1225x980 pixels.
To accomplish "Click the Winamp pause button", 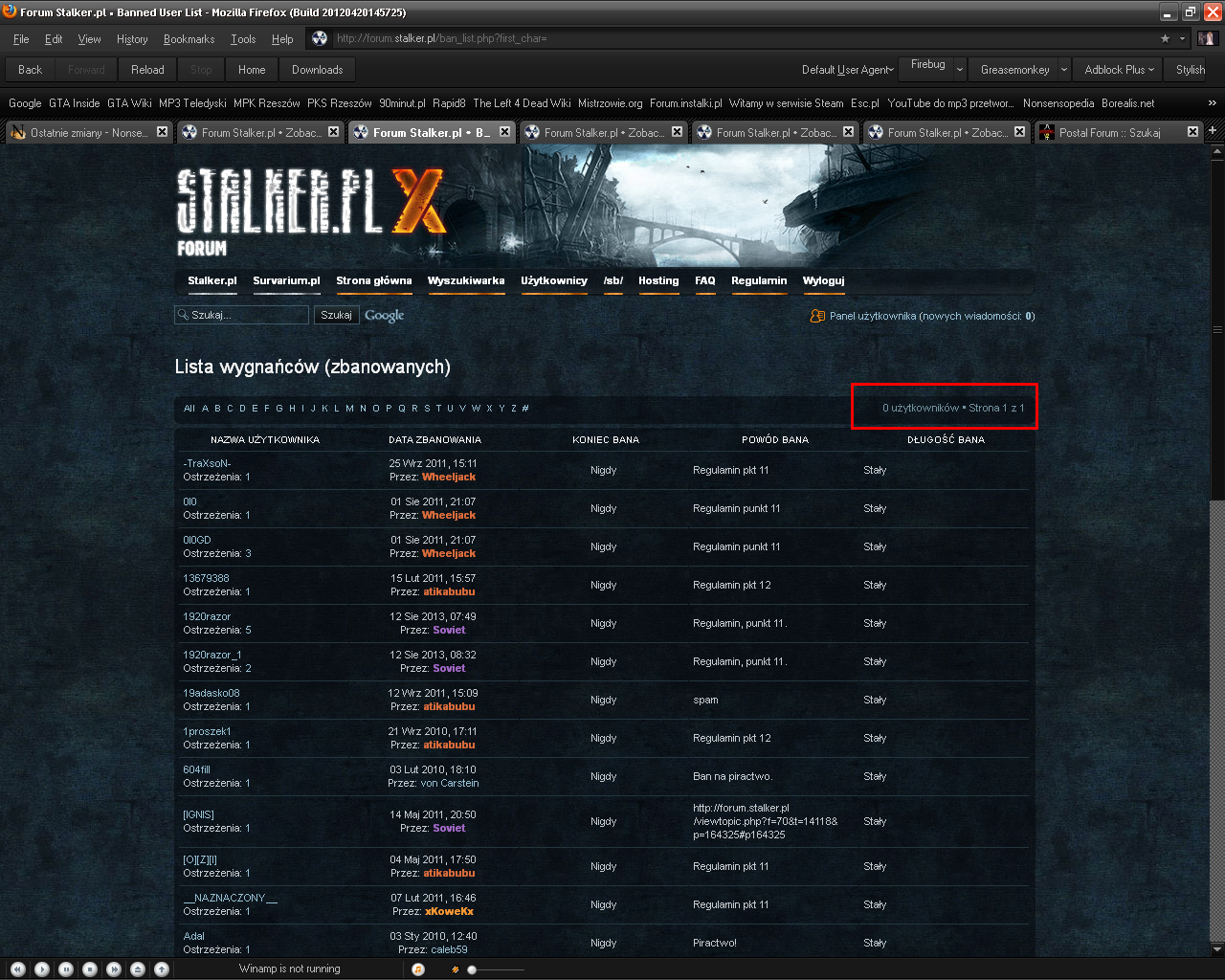I will point(66,969).
